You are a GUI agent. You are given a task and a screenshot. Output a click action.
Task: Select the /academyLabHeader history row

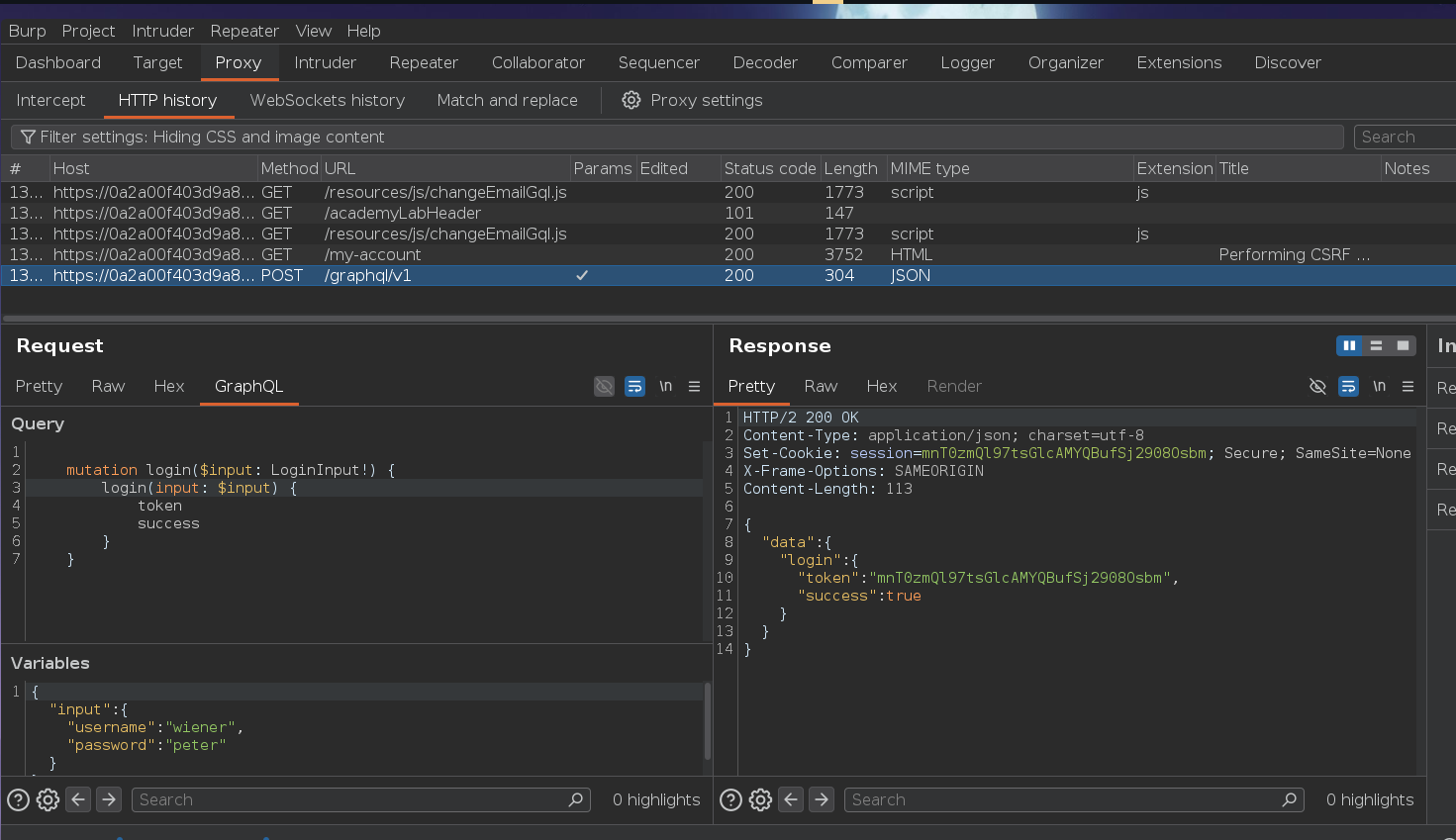(x=728, y=213)
